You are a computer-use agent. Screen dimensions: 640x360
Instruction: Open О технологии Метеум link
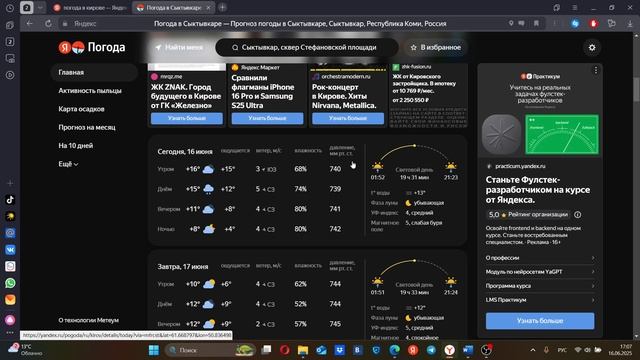pos(88,320)
